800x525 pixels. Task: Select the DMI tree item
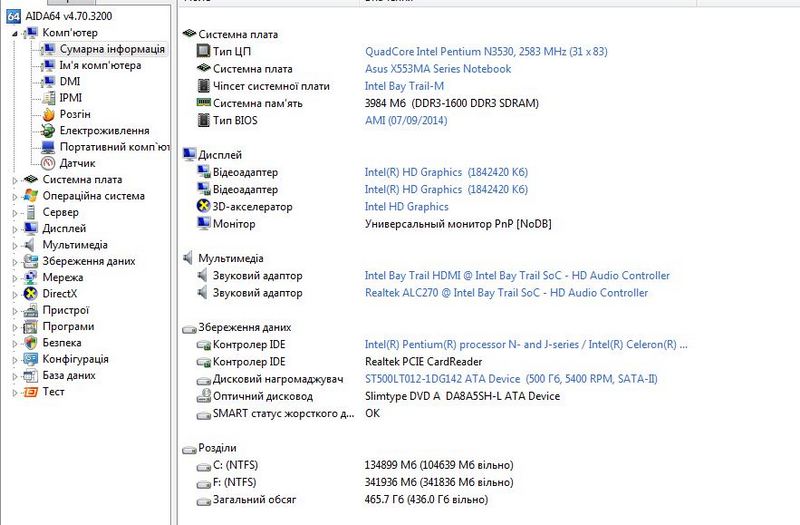70,81
